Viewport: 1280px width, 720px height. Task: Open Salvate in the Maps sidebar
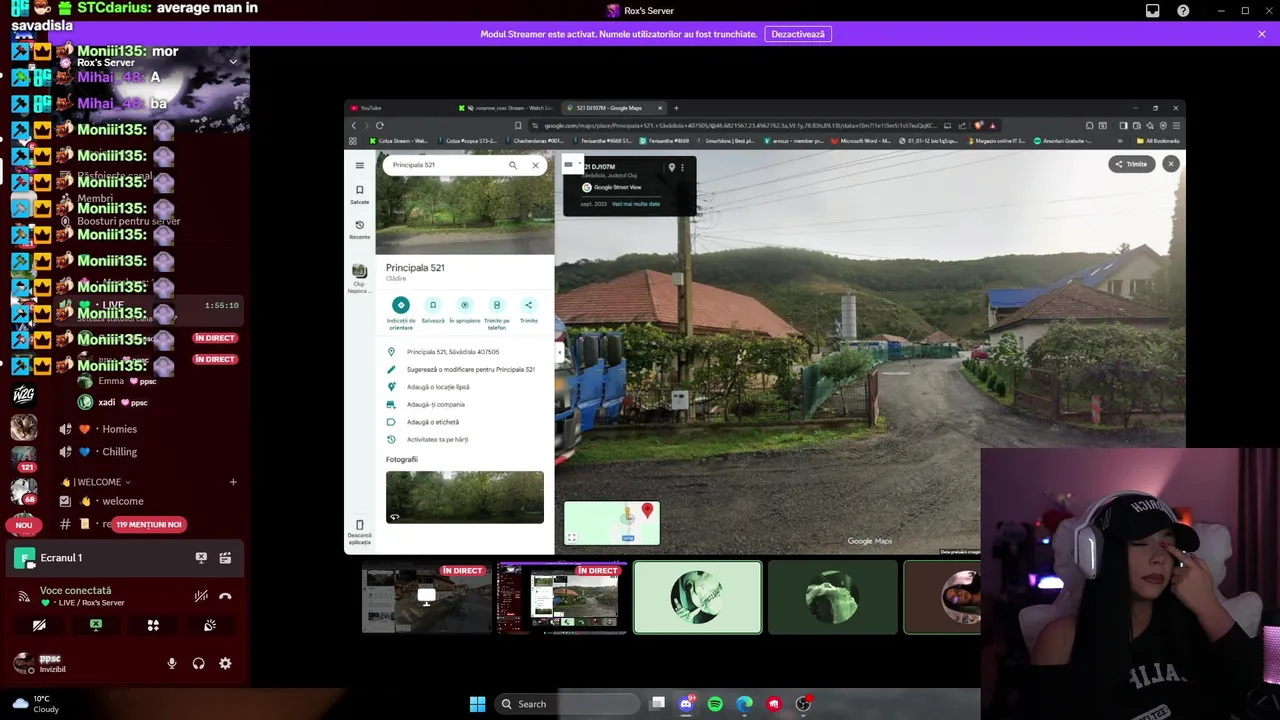coord(360,195)
